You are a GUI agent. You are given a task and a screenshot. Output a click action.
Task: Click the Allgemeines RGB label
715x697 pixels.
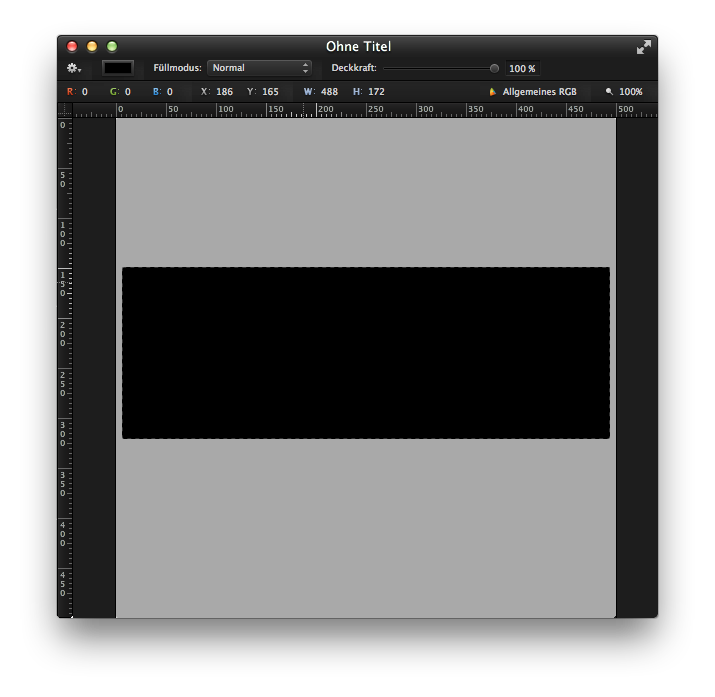[x=539, y=92]
